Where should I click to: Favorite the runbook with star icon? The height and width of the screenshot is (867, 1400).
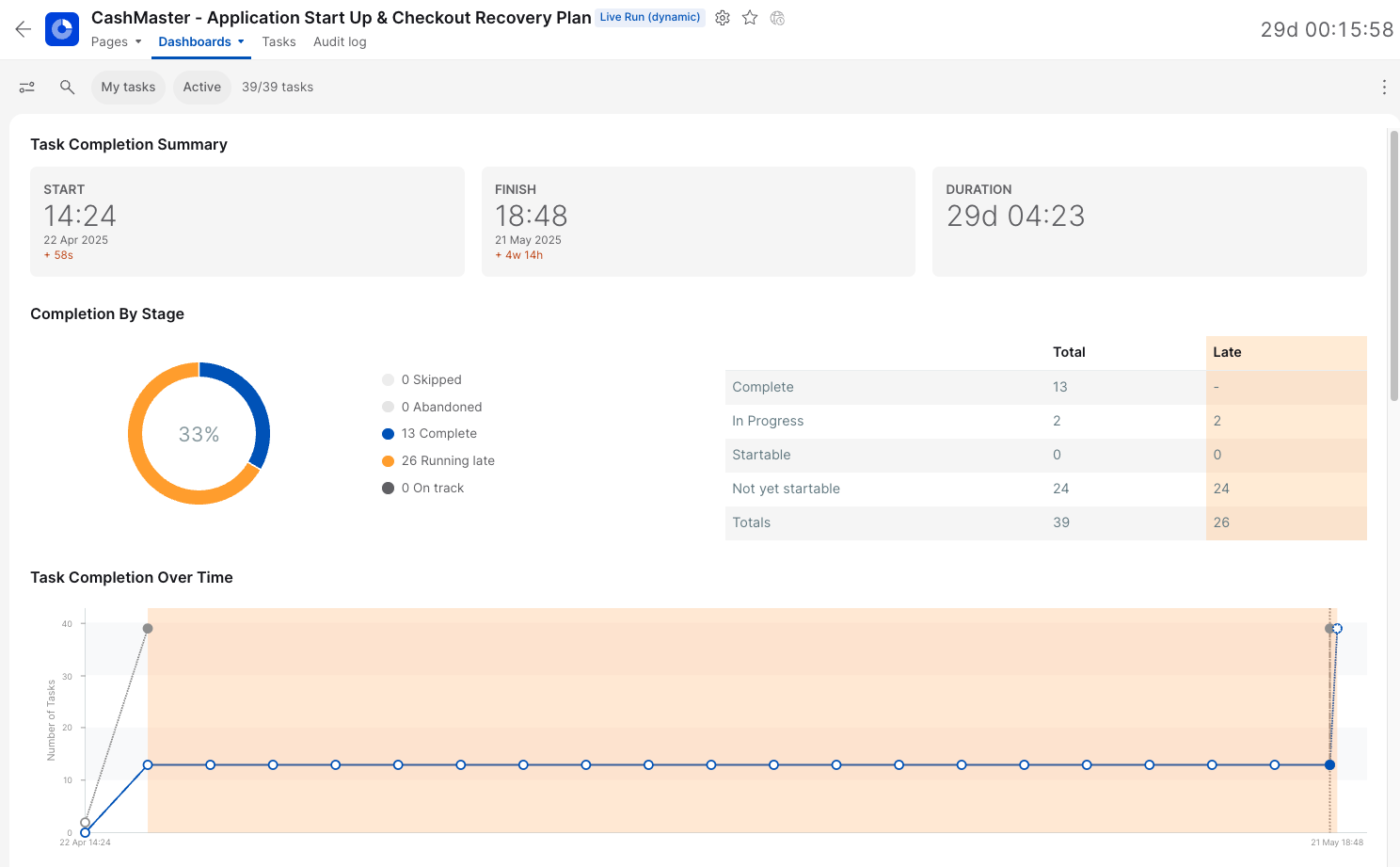coord(750,18)
